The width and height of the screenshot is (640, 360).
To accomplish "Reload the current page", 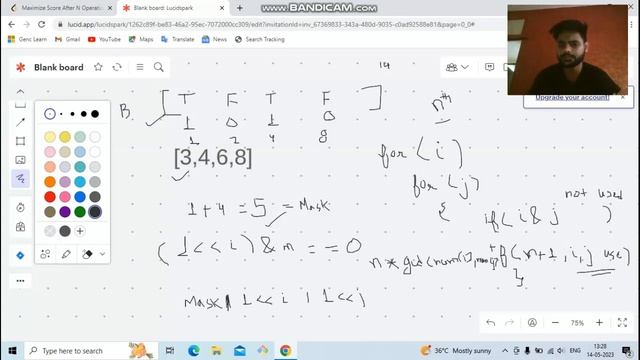I will pos(42,24).
